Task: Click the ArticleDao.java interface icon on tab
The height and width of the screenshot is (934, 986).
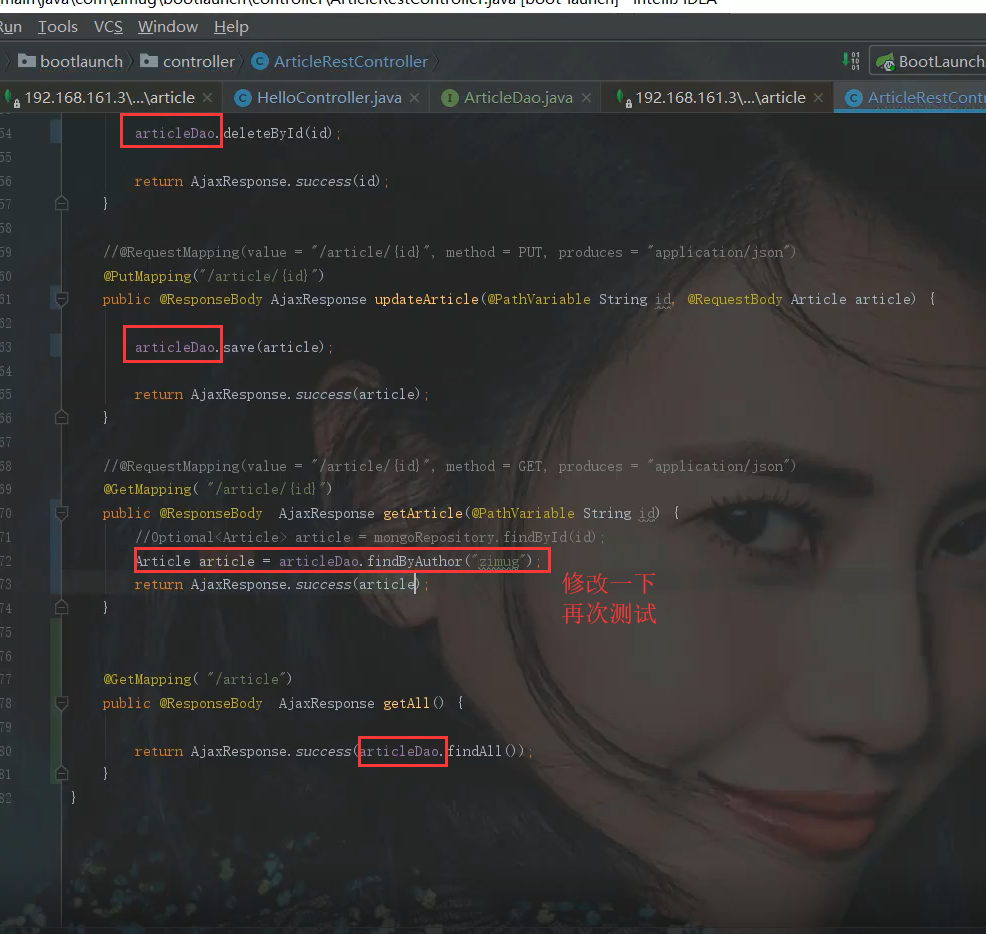Action: (x=450, y=98)
